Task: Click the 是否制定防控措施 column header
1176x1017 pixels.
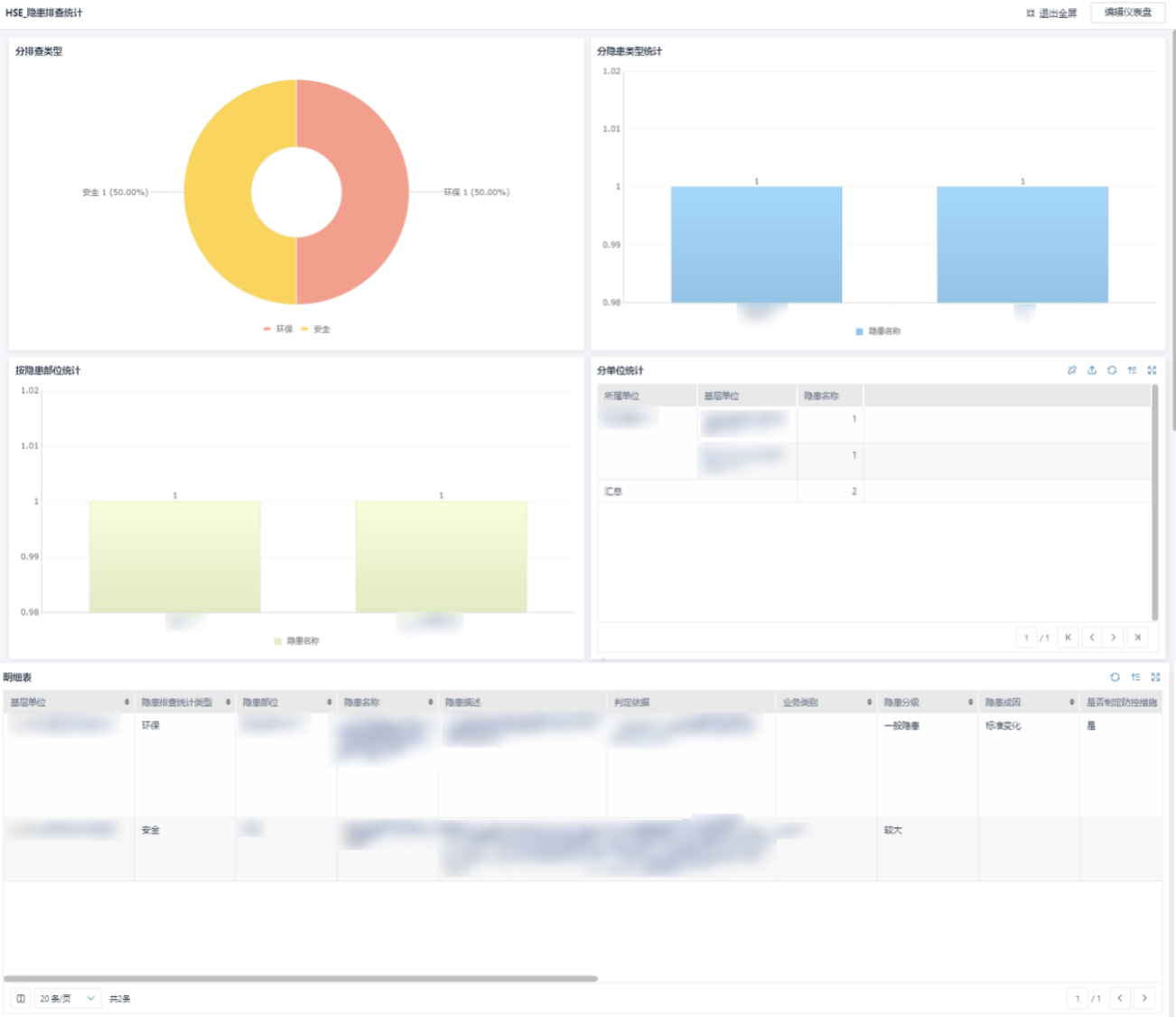Action: tap(1122, 703)
